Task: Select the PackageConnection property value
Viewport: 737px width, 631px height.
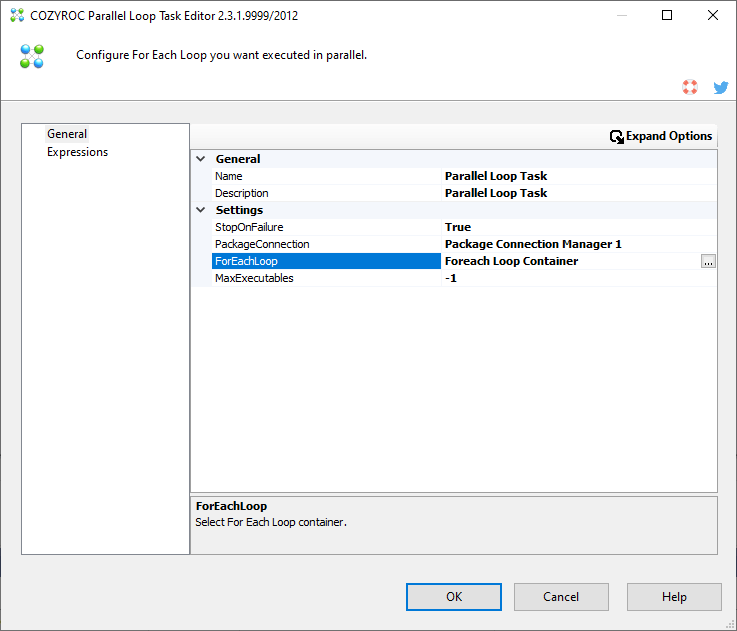Action: tap(570, 244)
